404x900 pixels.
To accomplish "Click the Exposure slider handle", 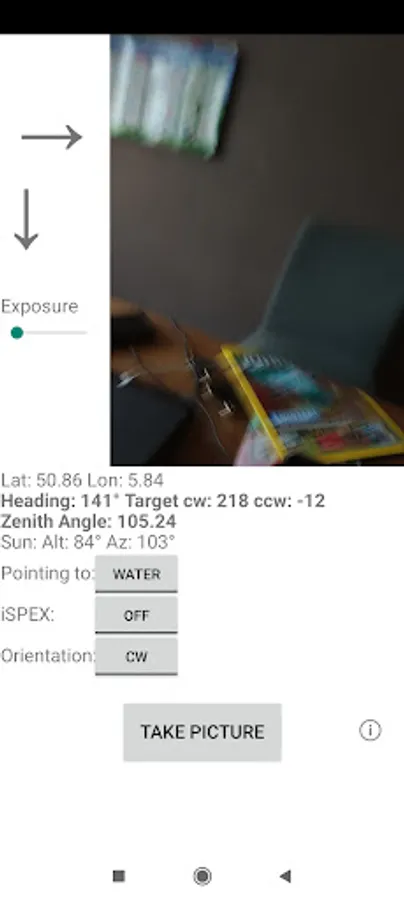I will coord(17,333).
